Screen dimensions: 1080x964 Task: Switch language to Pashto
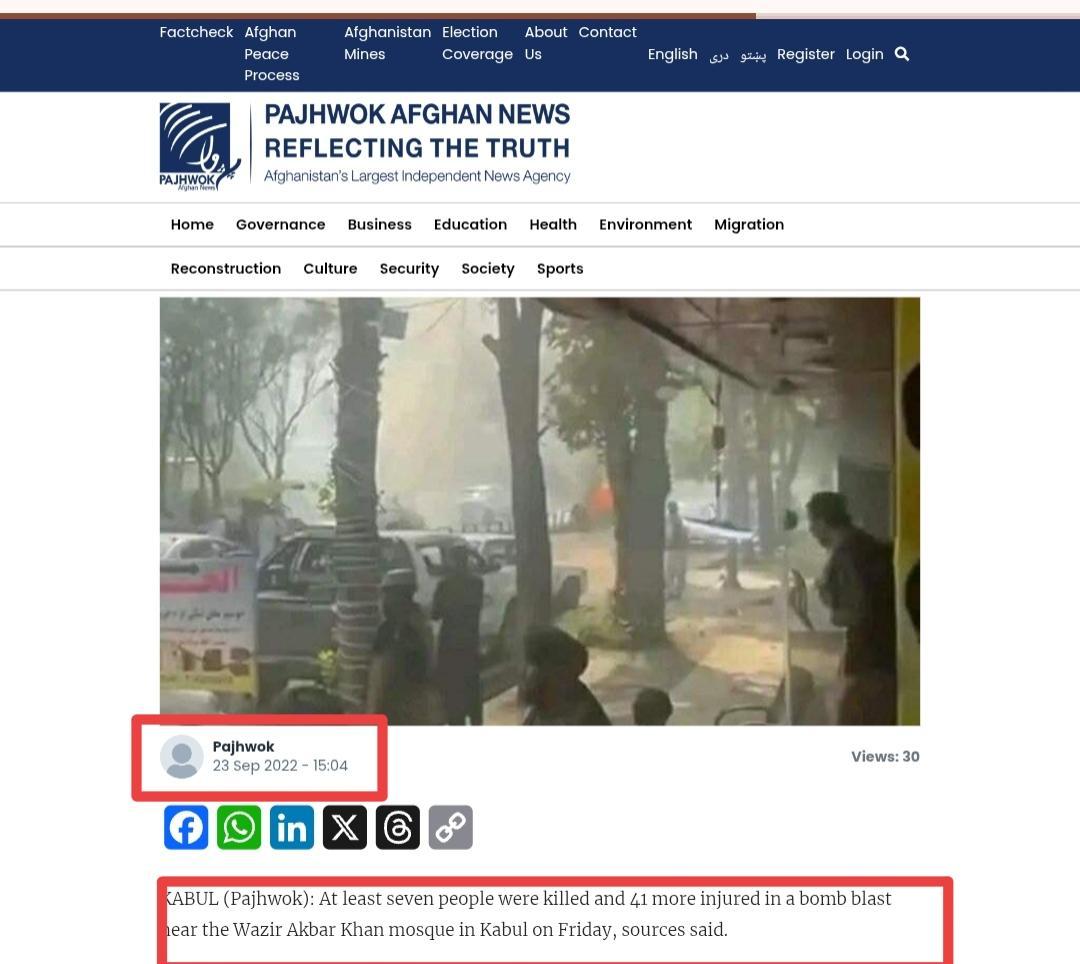(753, 54)
